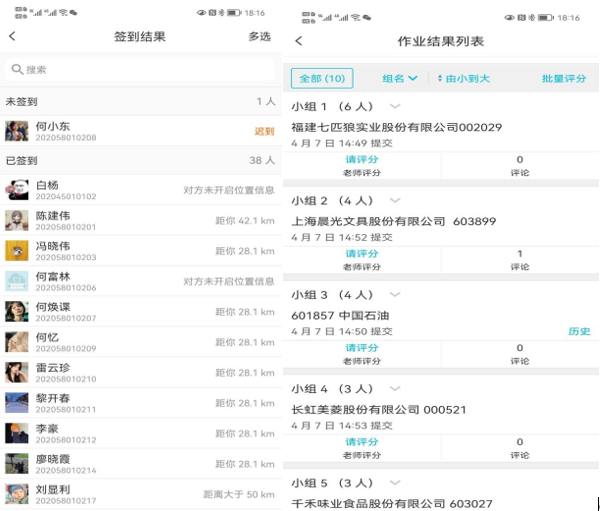
Task: Focus the 搜索 search field
Action: pyautogui.click(x=140, y=69)
